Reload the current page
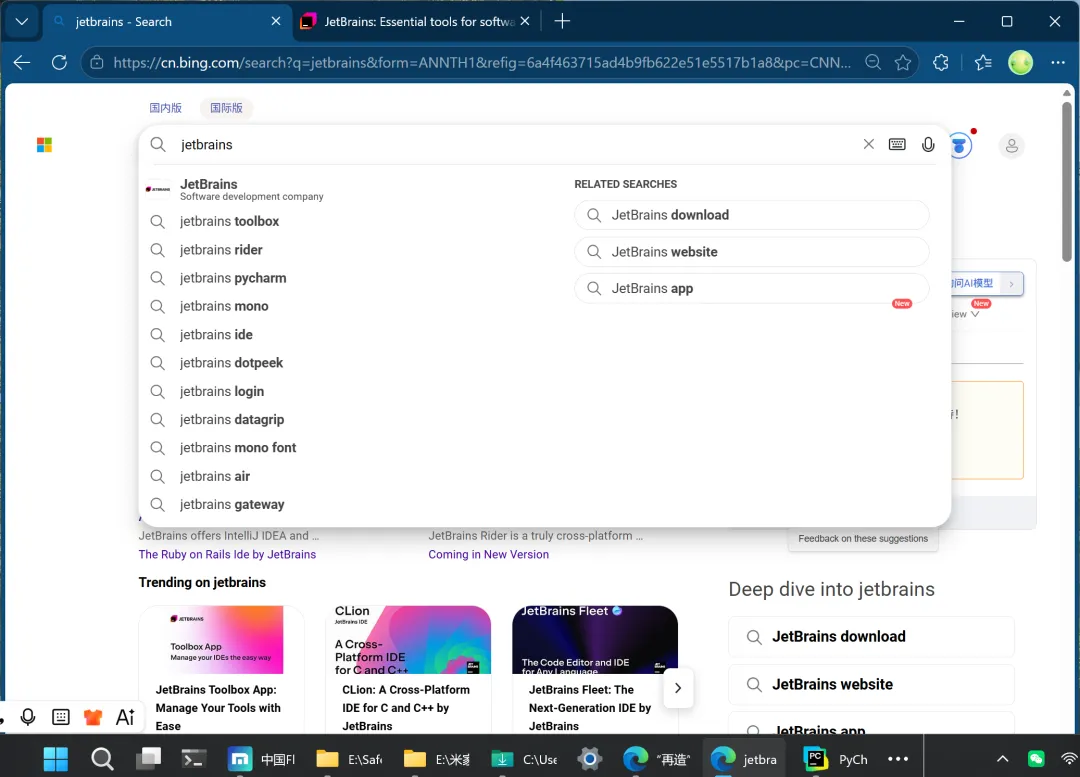This screenshot has height=777, width=1080. click(59, 63)
